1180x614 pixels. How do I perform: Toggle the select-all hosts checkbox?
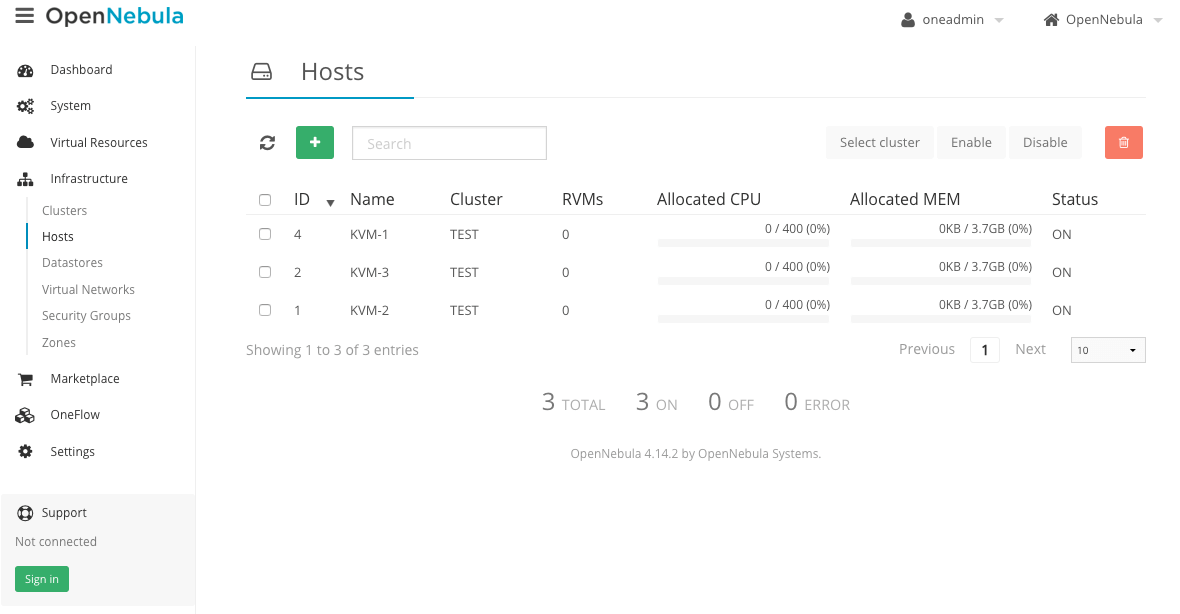[265, 200]
